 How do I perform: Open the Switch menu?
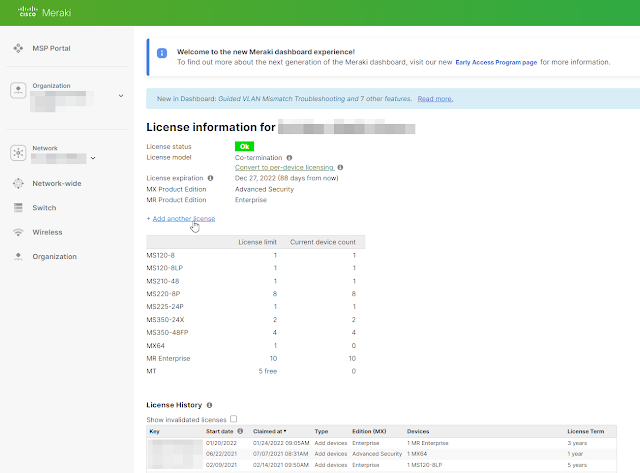pos(44,208)
